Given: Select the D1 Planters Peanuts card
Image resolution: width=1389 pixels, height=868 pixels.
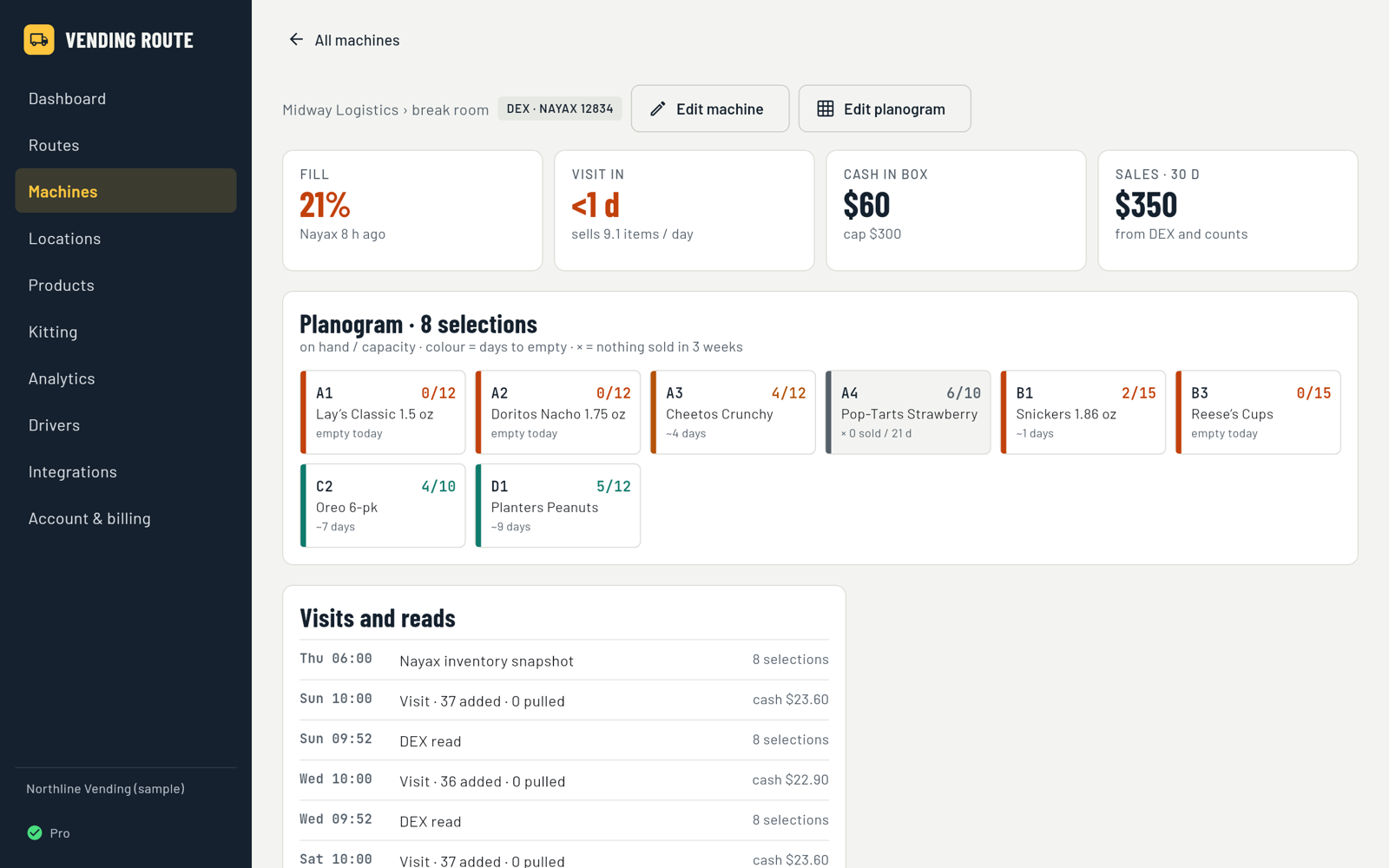Looking at the screenshot, I should pos(558,505).
